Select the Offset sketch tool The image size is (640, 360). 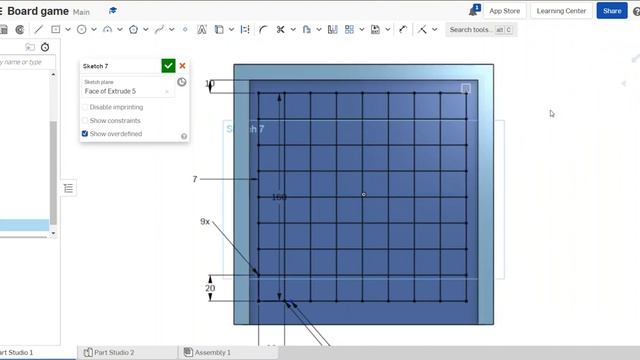[x=307, y=29]
